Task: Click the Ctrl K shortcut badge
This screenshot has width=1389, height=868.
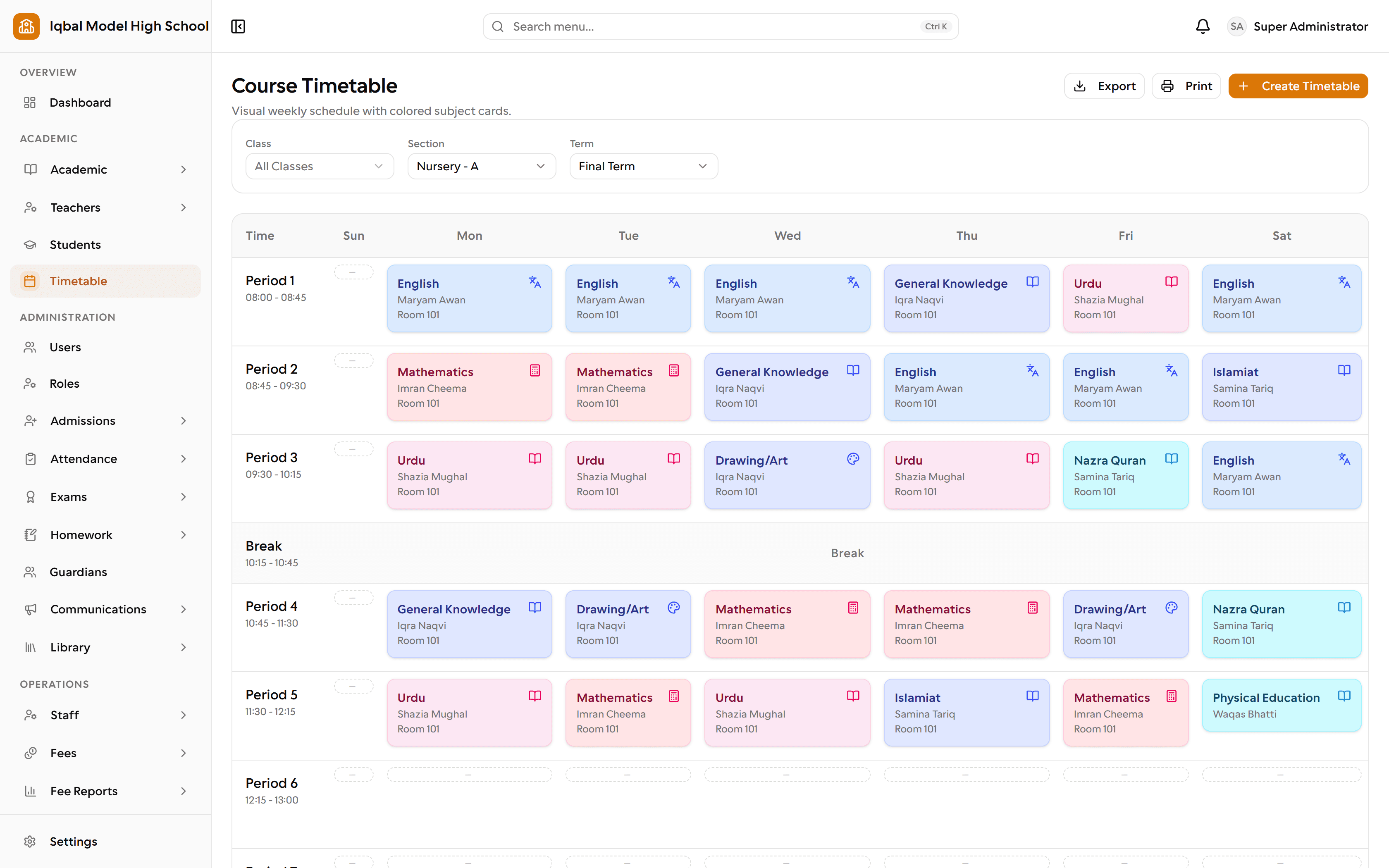Action: (x=936, y=26)
